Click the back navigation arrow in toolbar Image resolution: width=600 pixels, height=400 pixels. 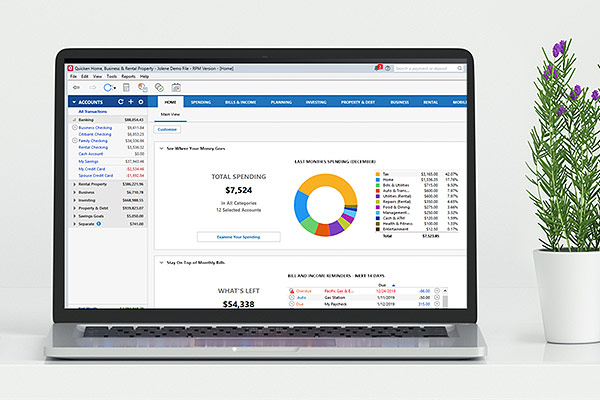[77, 88]
